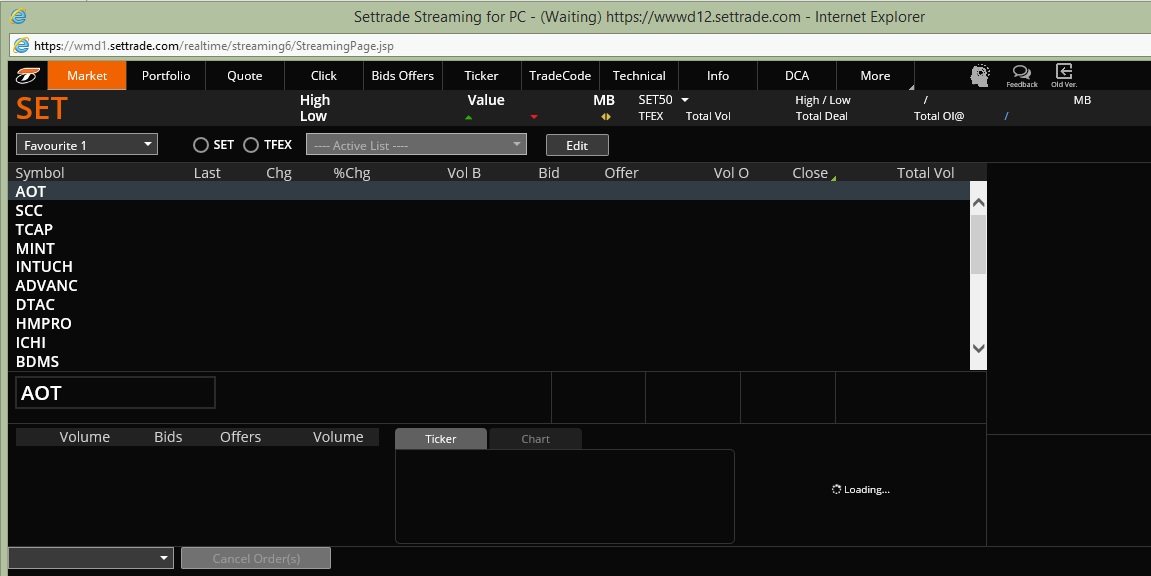Viewport: 1151px width, 576px height.
Task: Select the HMPRO row in the watchlist
Action: click(x=489, y=324)
